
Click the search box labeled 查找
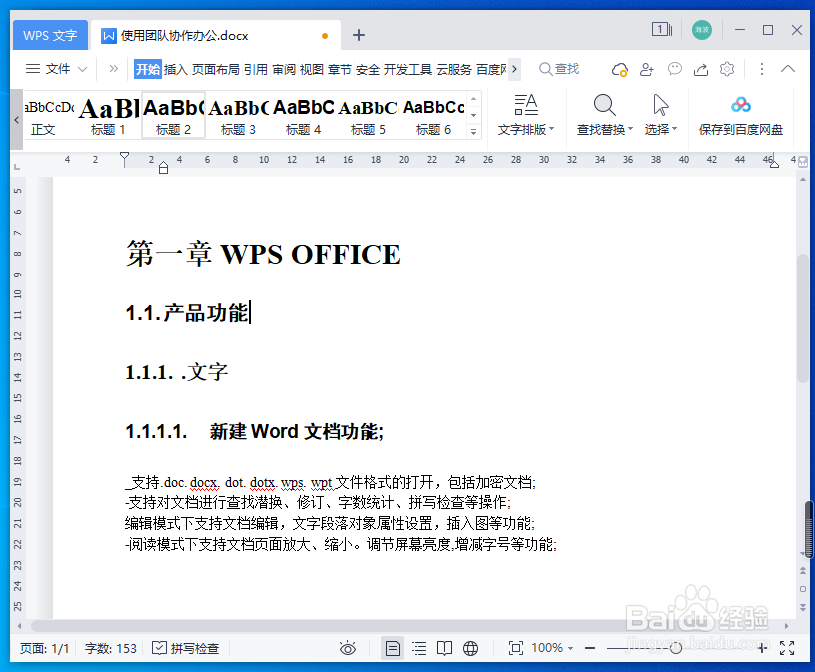559,69
